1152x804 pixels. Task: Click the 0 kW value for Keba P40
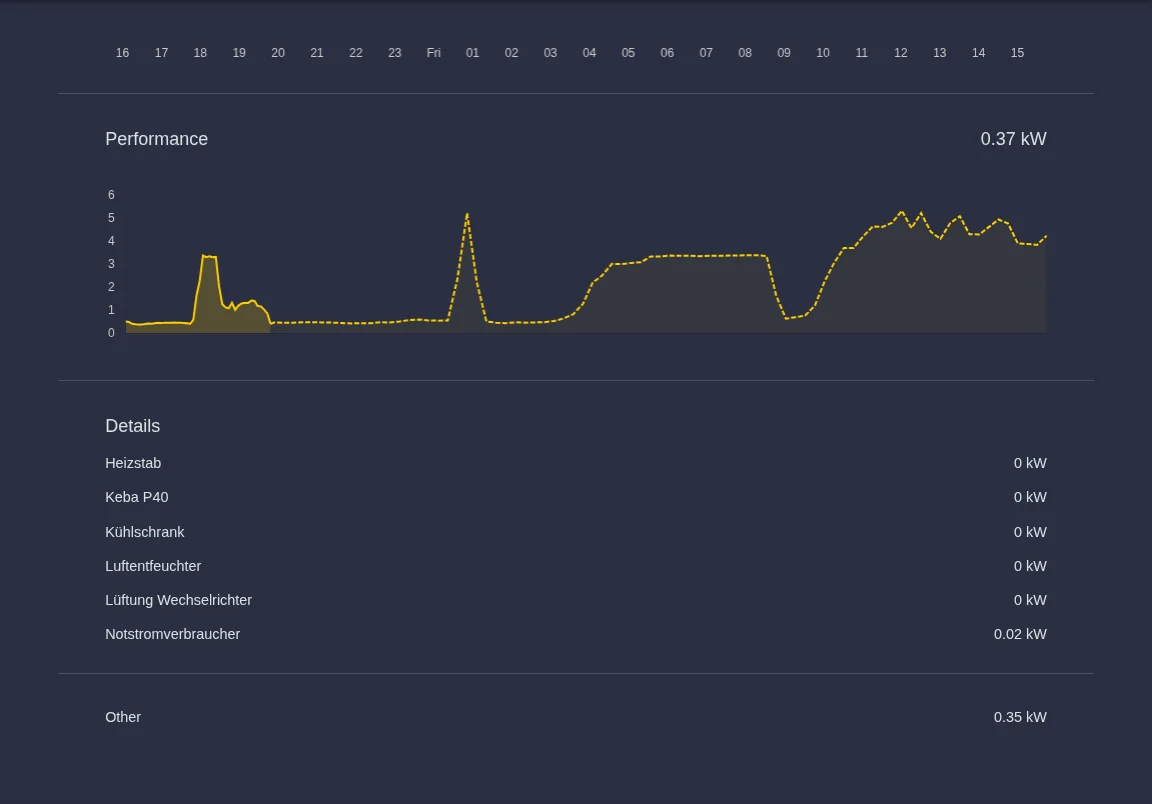coord(1030,498)
